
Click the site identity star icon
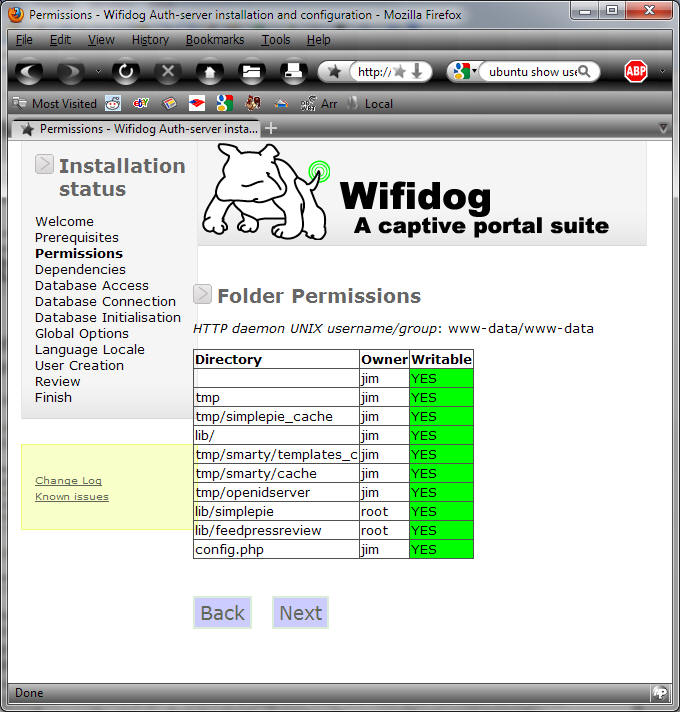335,72
